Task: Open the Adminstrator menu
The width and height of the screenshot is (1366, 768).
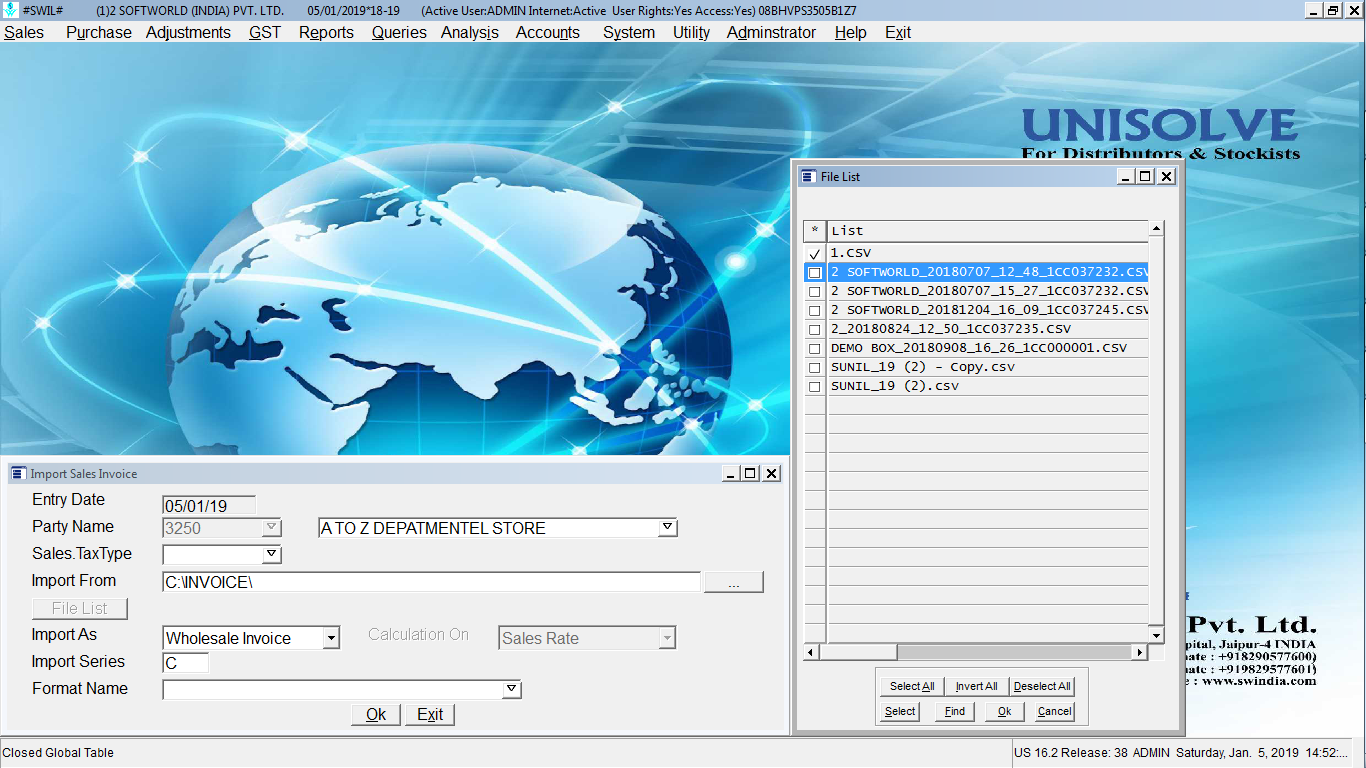Action: tap(771, 32)
